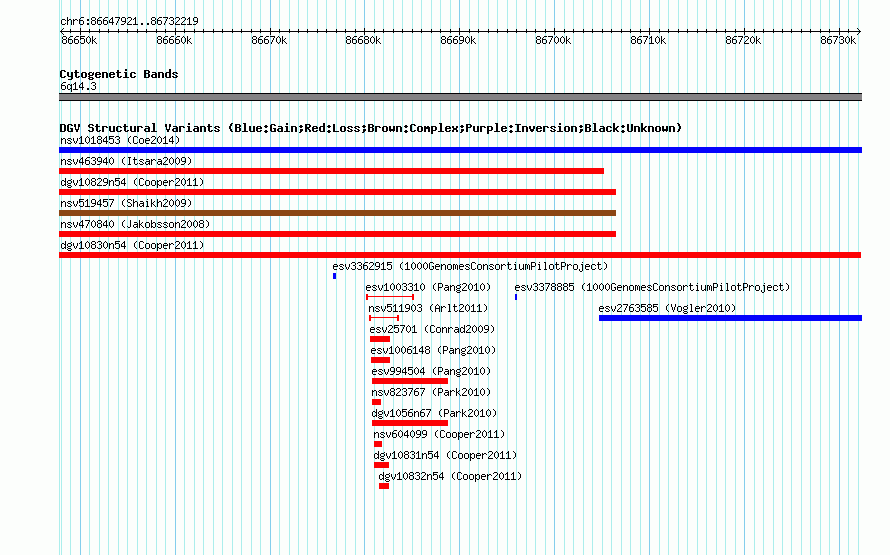Screen dimensions: 890x555
Task: Open nsv511903 (Arlt2011) variant label
Action: click(x=428, y=308)
